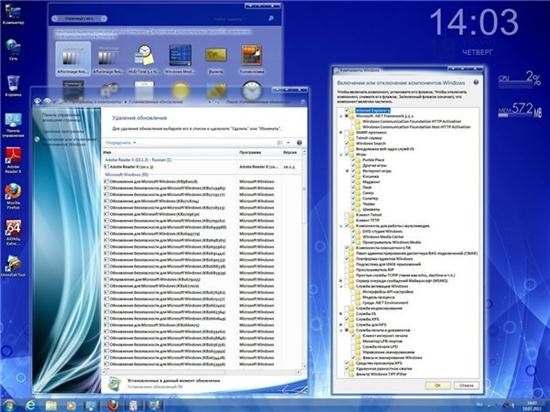Screen dimensions: 550x412
Task: Open the Organize dropdown in updates window
Action: (121, 143)
